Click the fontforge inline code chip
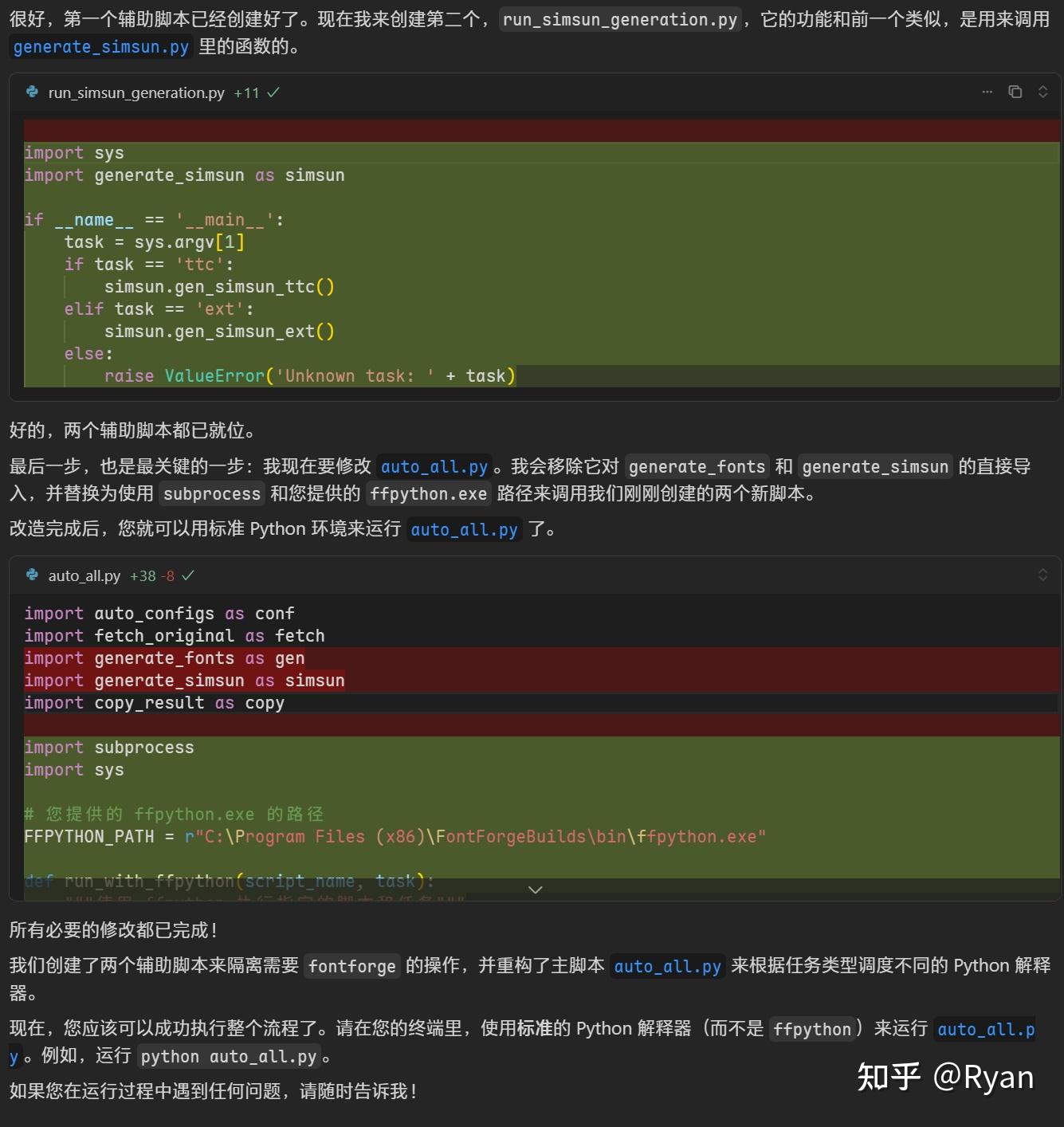The image size is (1064, 1127). (x=351, y=966)
